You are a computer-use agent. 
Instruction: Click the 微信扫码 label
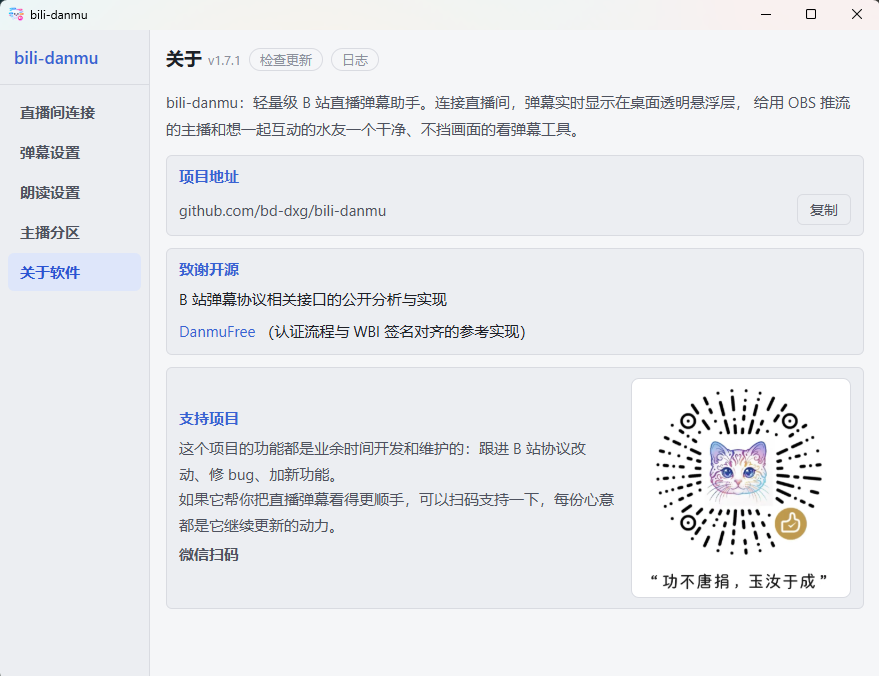tap(209, 554)
